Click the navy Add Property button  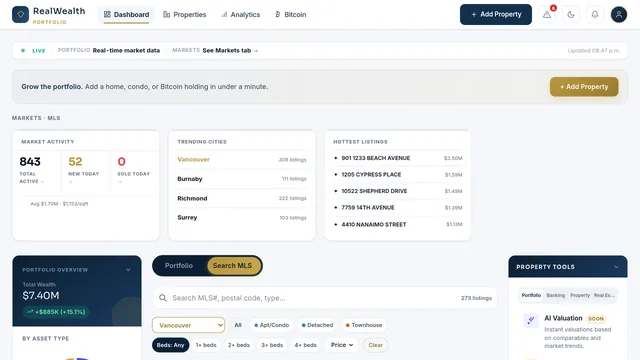pyautogui.click(x=496, y=15)
